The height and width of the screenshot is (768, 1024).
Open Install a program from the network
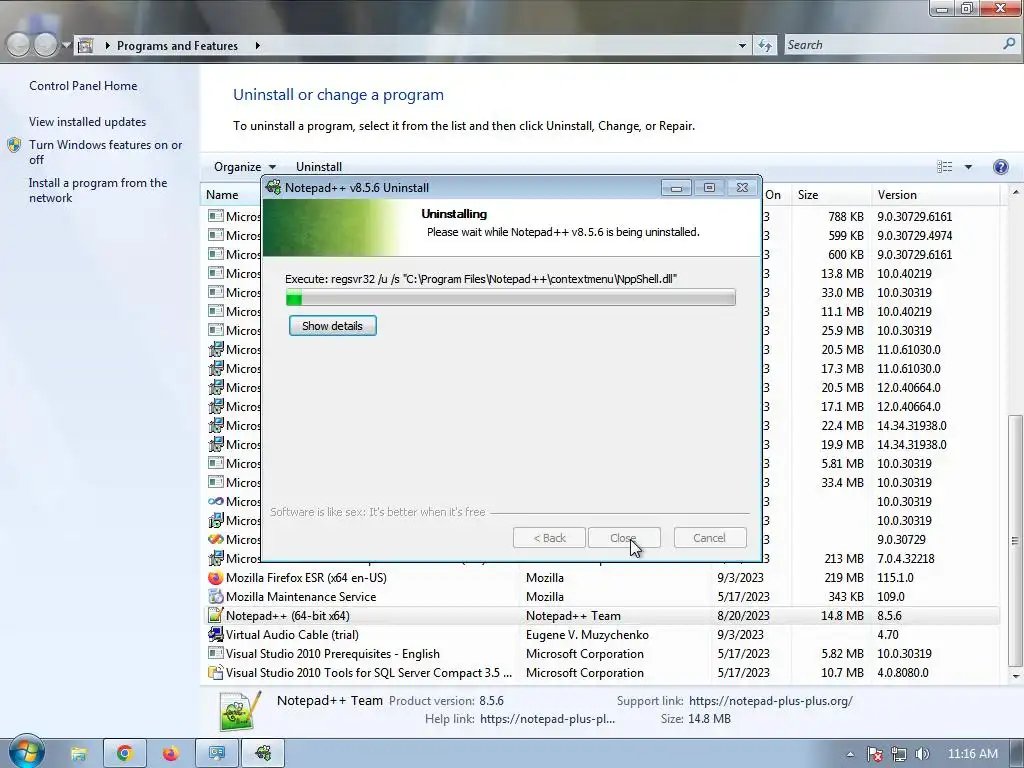coord(97,190)
